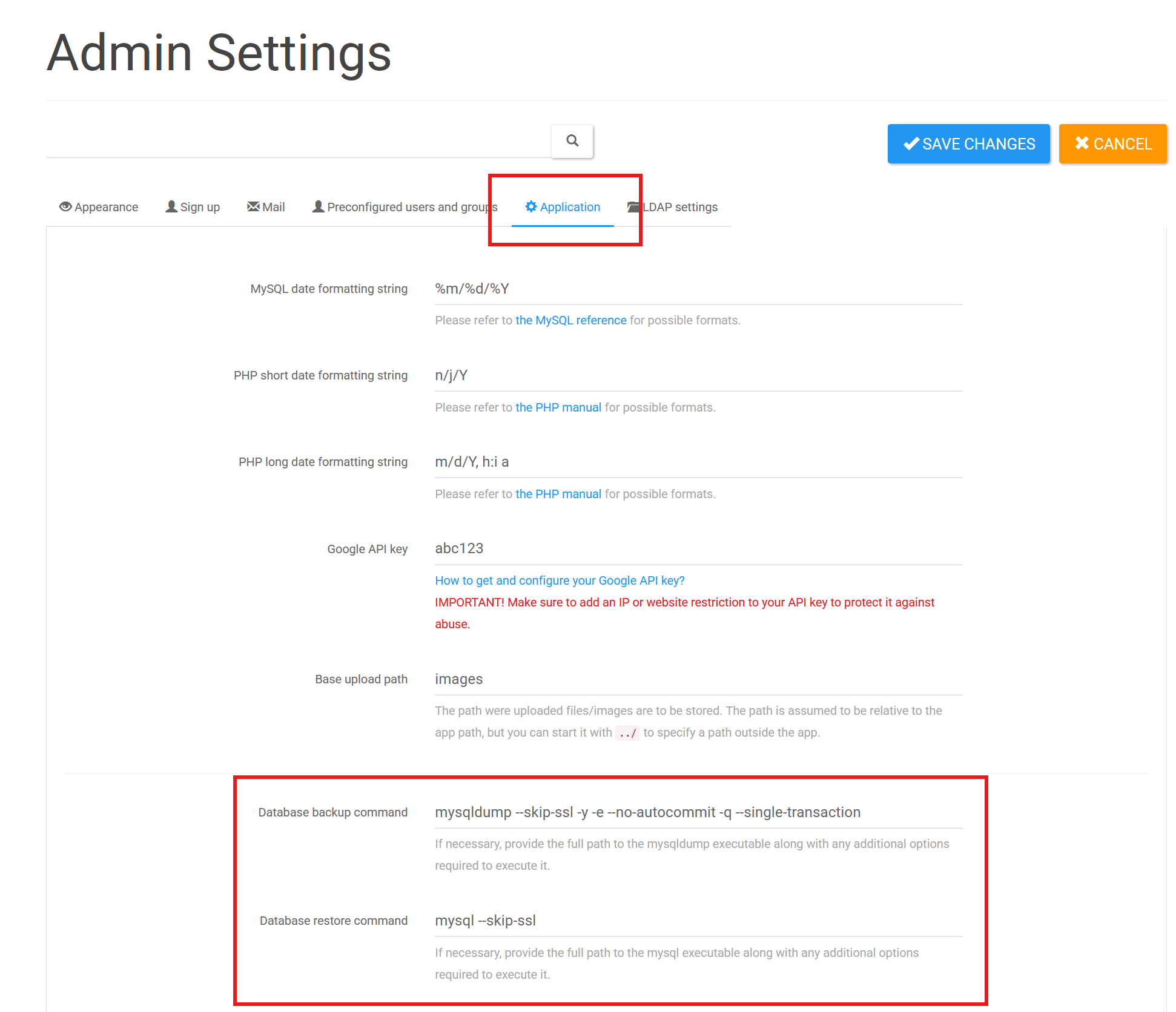Click the gear icon on the Application tab
The image size is (1176, 1012).
point(530,206)
